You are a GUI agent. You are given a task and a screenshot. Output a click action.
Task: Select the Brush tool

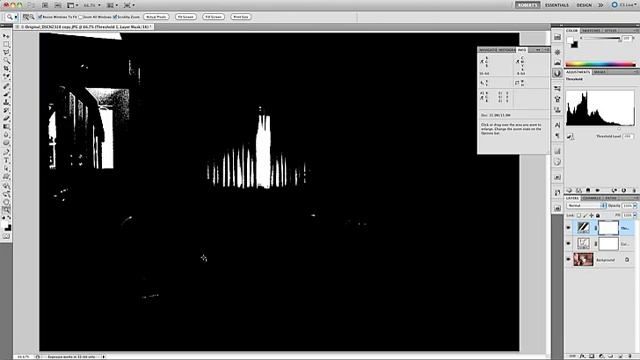[x=7, y=94]
